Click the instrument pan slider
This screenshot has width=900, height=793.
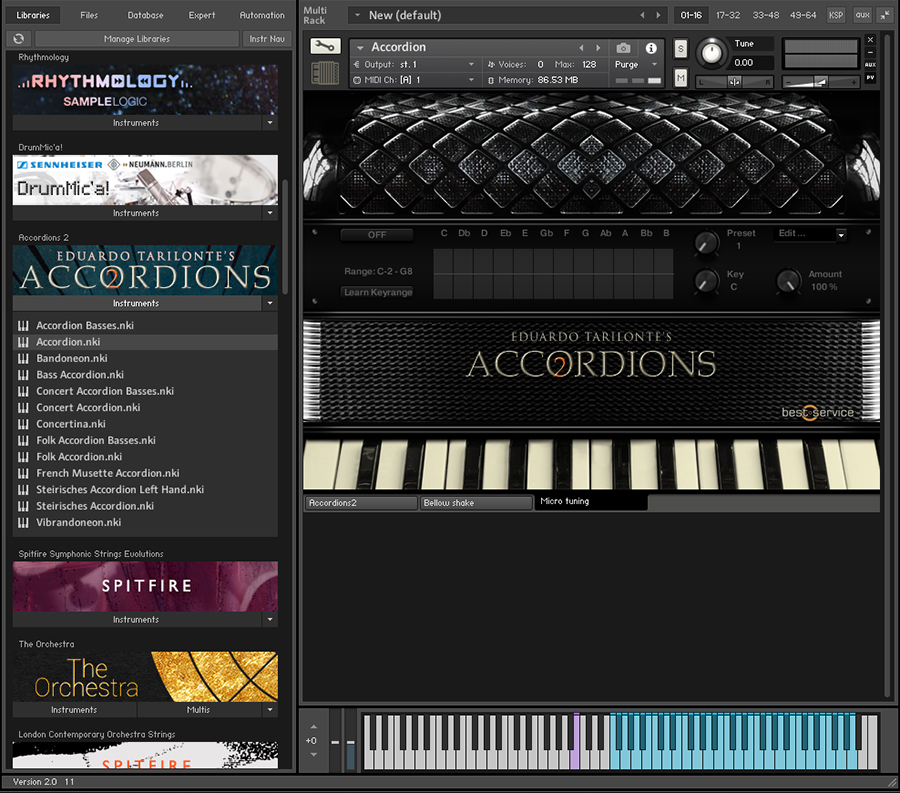tap(734, 83)
